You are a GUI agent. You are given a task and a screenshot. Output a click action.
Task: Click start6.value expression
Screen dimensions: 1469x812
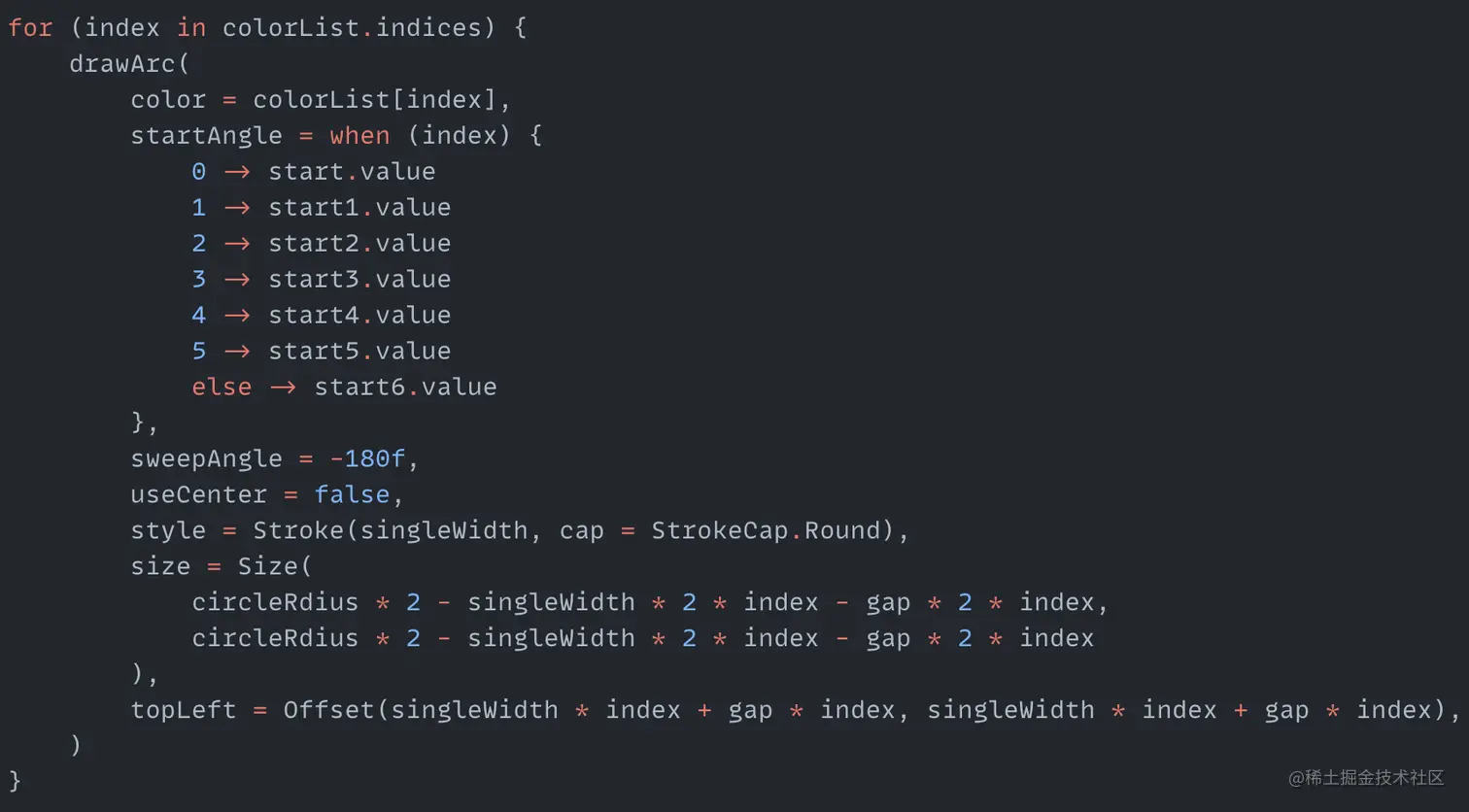(x=405, y=388)
